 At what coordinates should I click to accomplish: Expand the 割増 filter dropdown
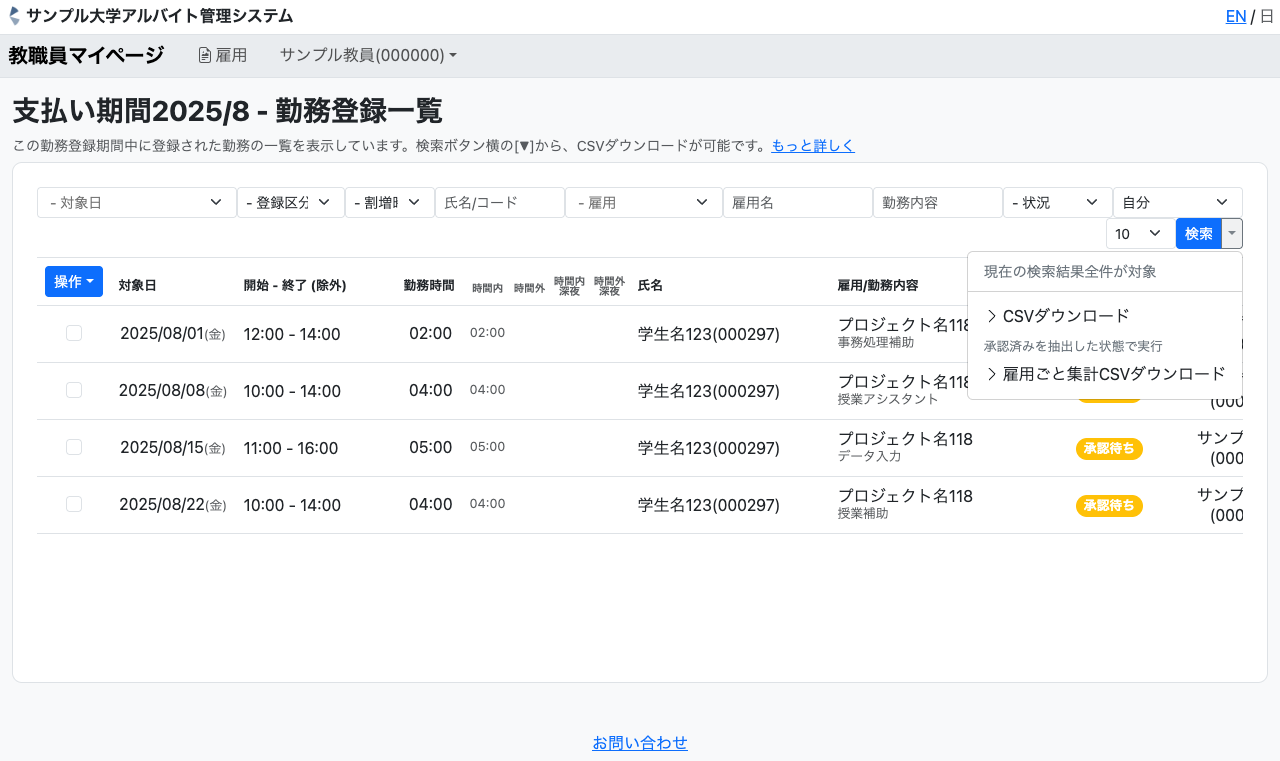click(x=390, y=203)
